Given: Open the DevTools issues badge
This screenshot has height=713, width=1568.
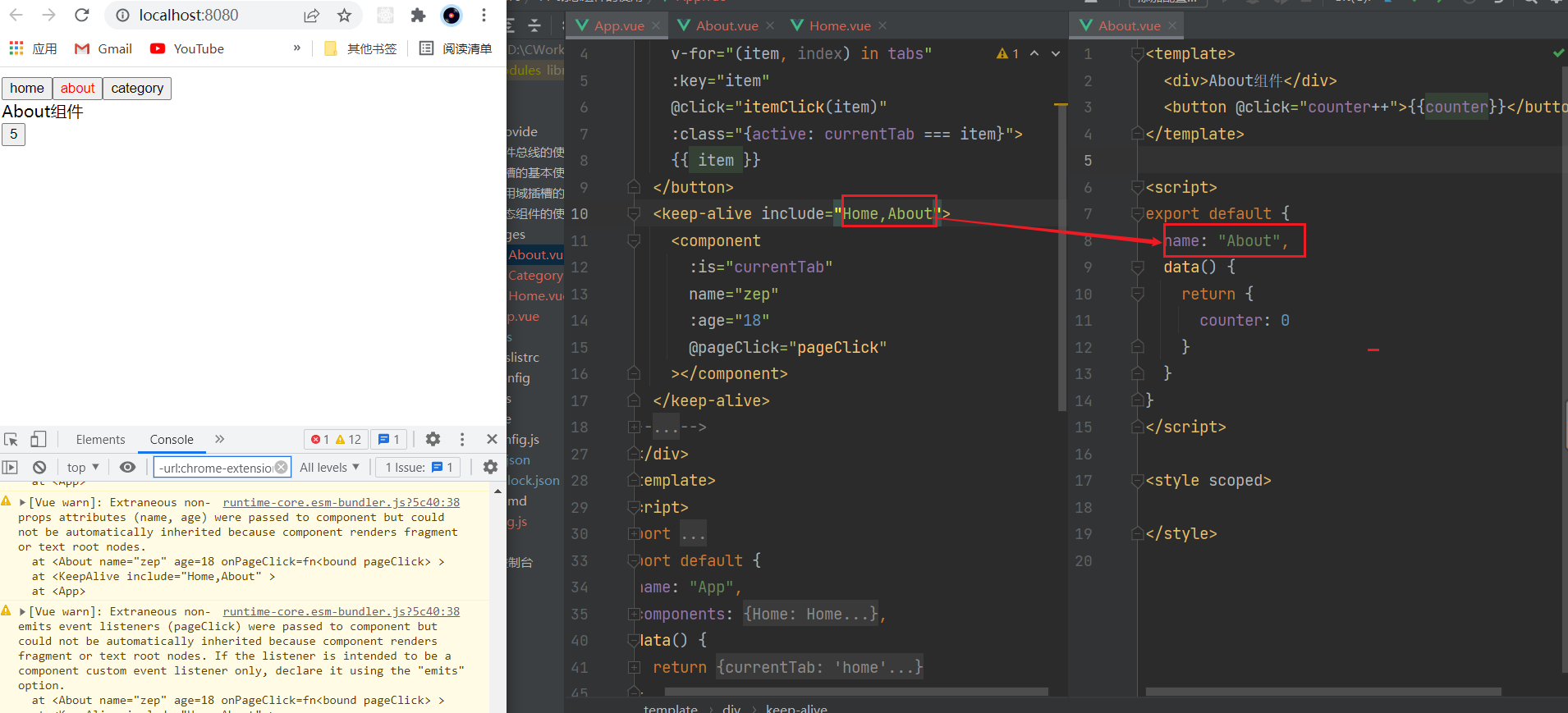Looking at the screenshot, I should (389, 440).
